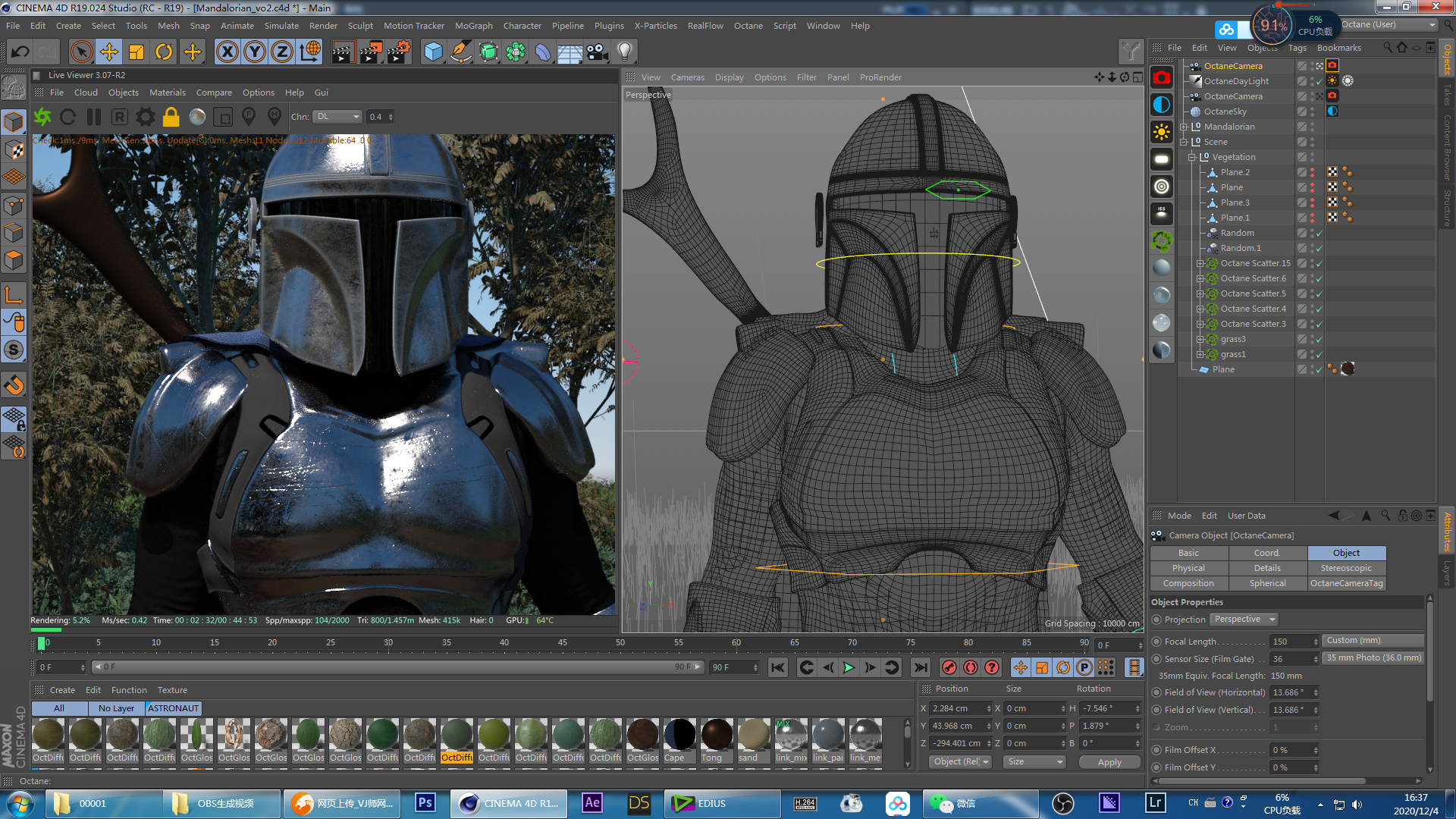Viewport: 1456px width, 819px height.
Task: Add a Camera object icon
Action: 598,52
